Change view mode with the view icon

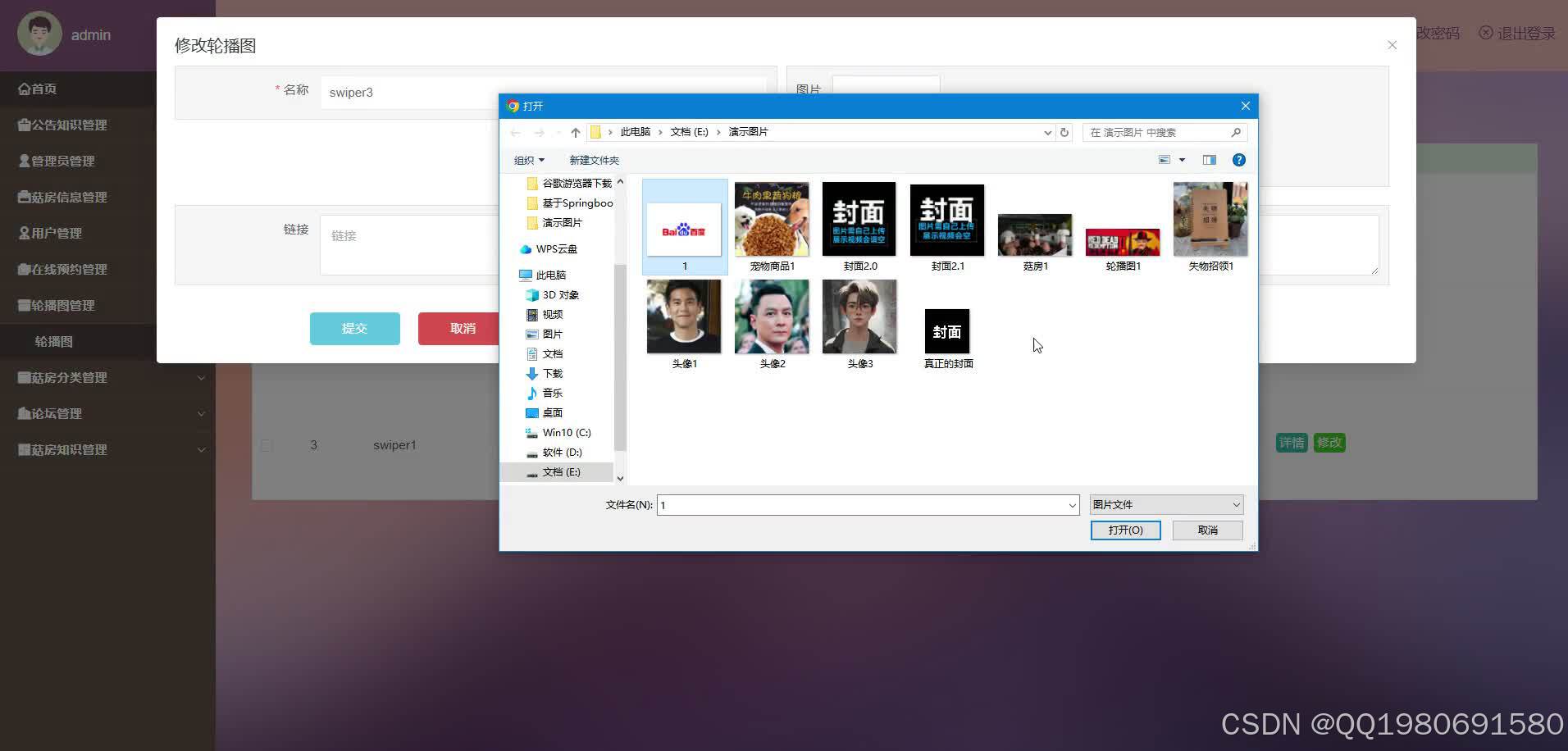pos(1164,160)
